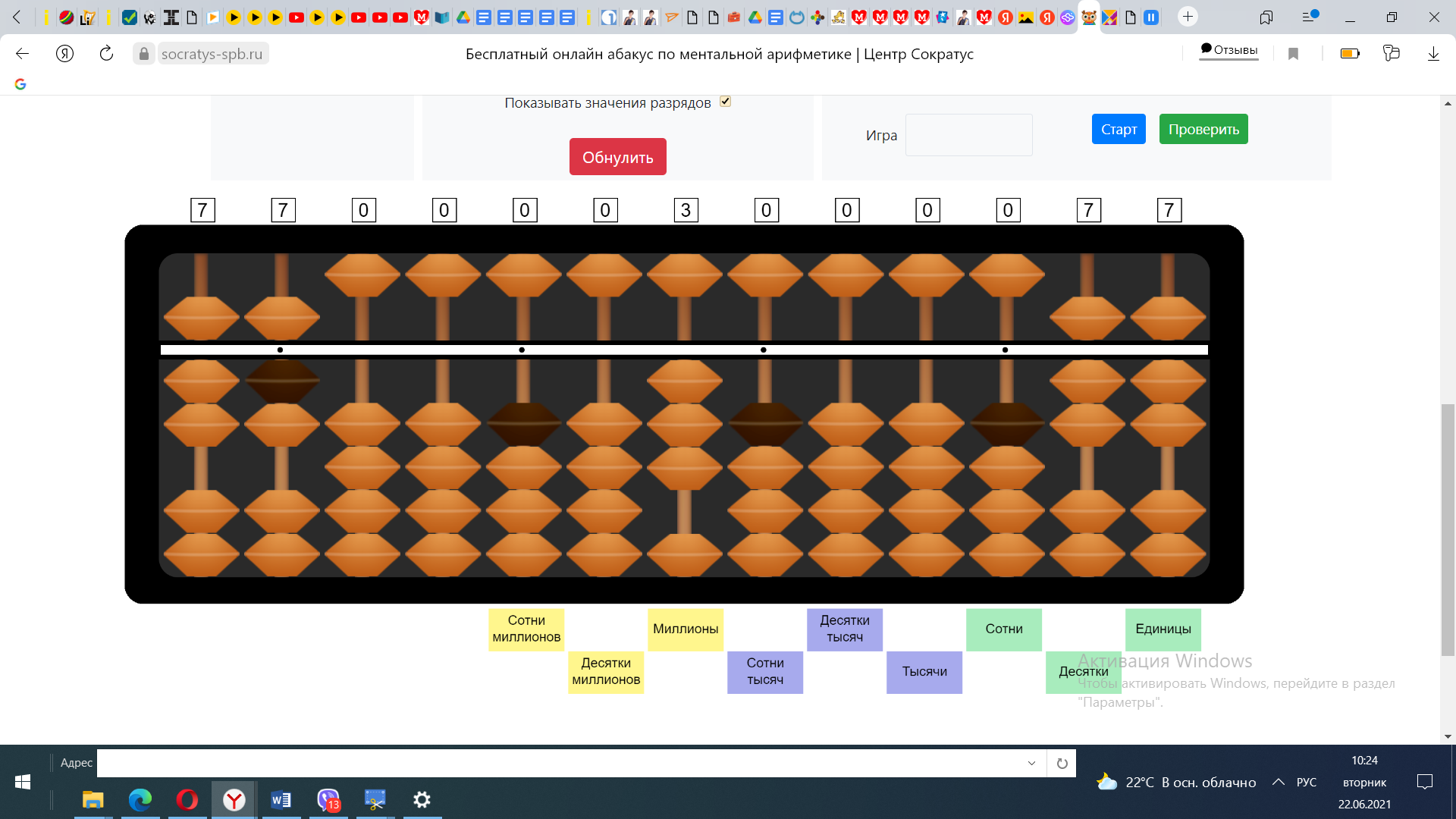Screen dimensions: 1456x819
Task: Switch to the blue pause-icon tab
Action: click(x=1151, y=17)
